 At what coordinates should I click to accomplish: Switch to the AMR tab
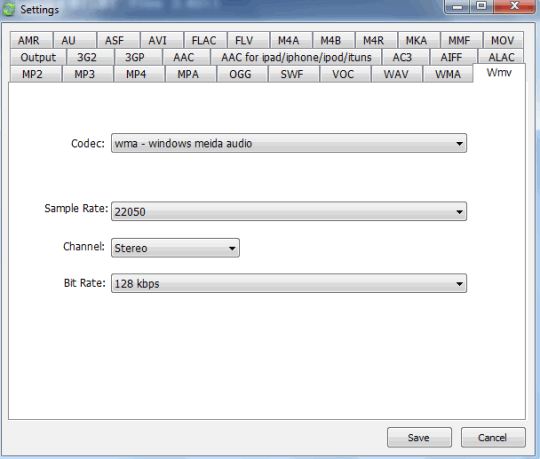[31, 40]
